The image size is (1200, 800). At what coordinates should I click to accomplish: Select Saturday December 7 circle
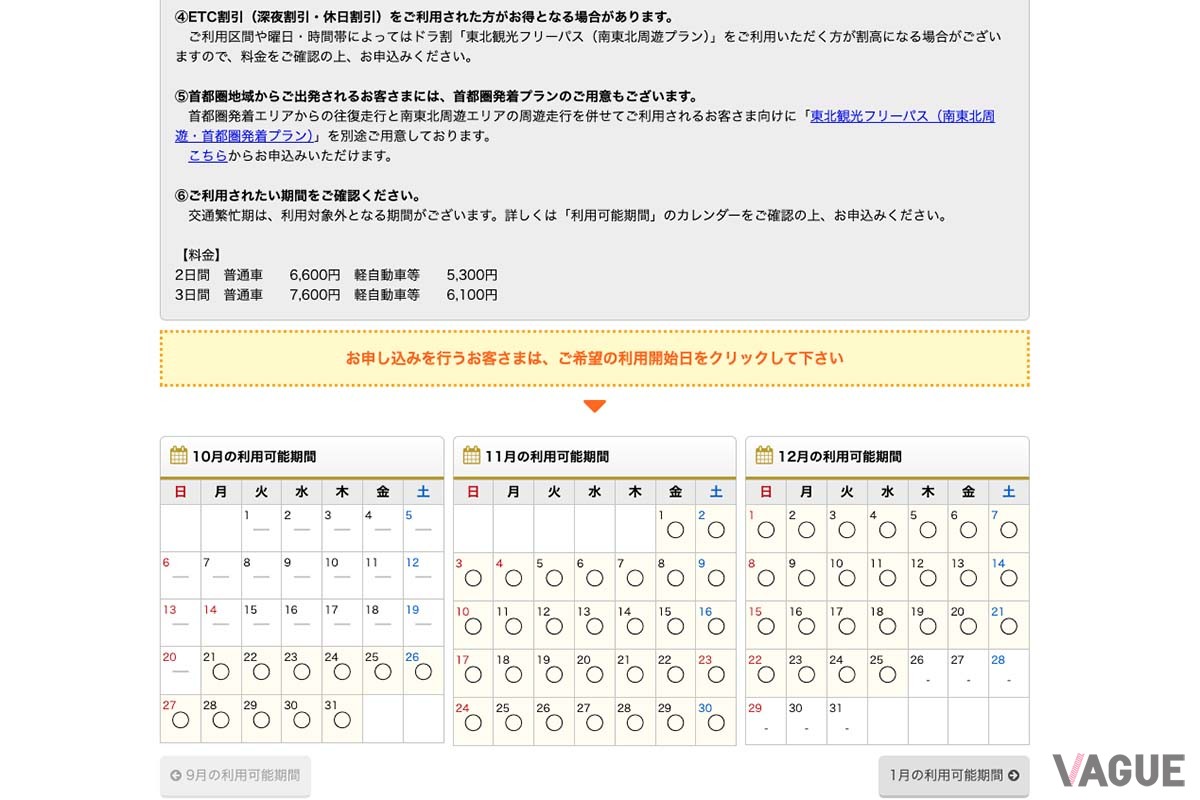click(x=1008, y=530)
